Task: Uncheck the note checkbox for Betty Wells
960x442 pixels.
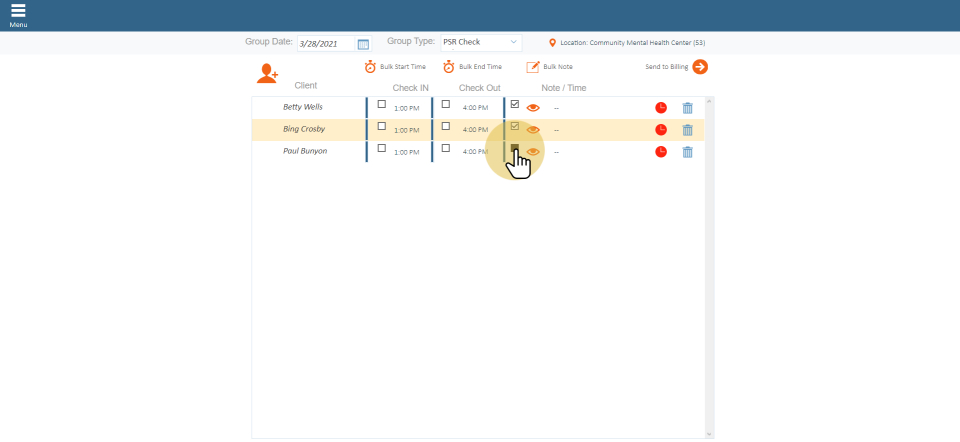Action: [515, 104]
